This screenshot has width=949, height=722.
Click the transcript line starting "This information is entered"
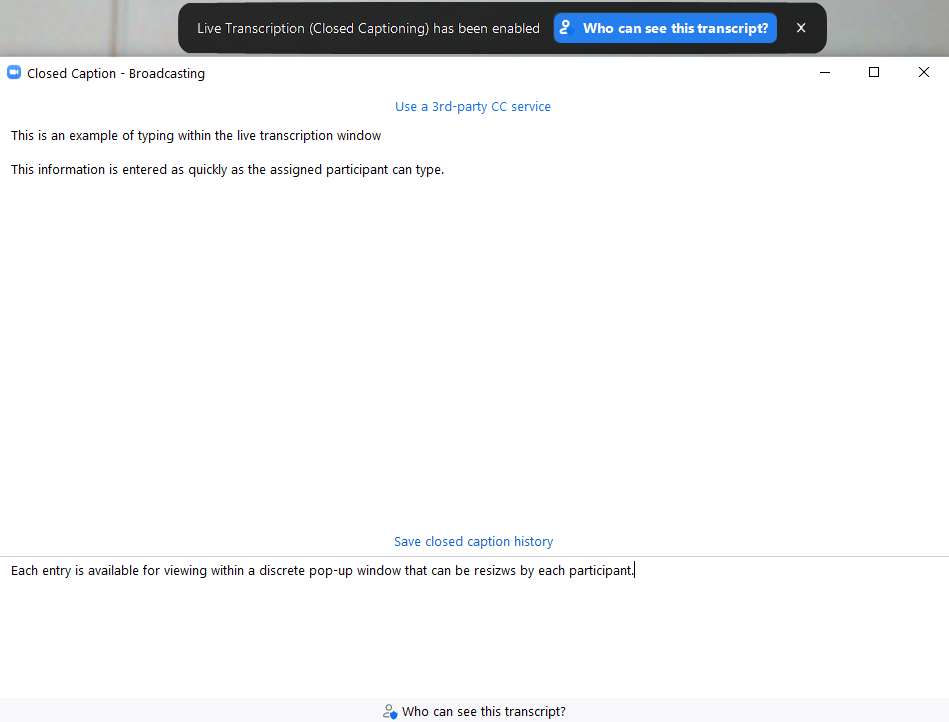(227, 170)
